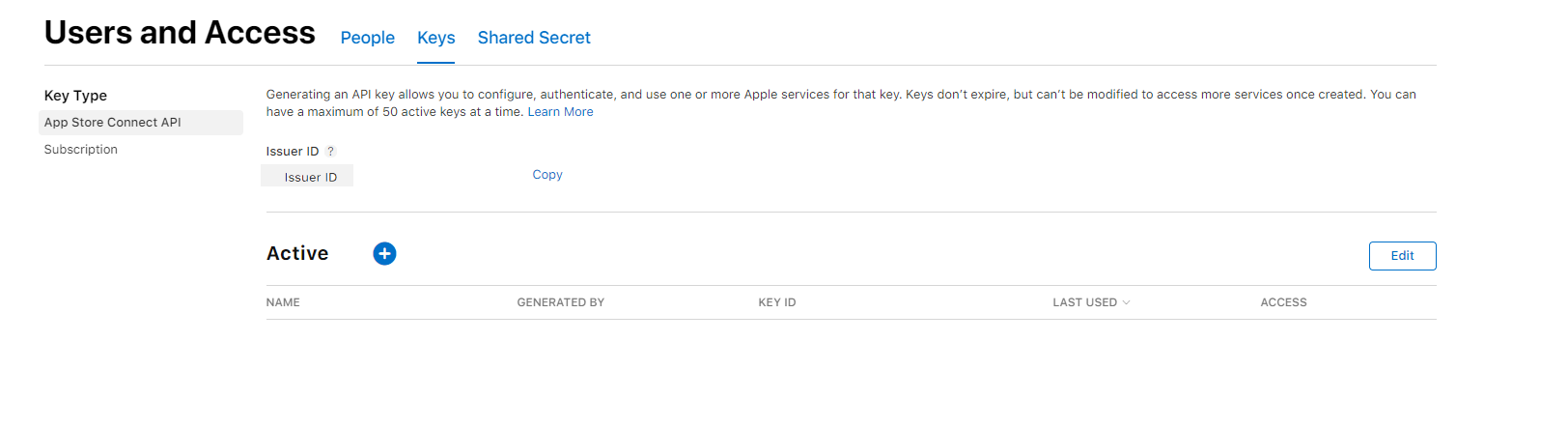Select the Keys tab

(x=435, y=38)
